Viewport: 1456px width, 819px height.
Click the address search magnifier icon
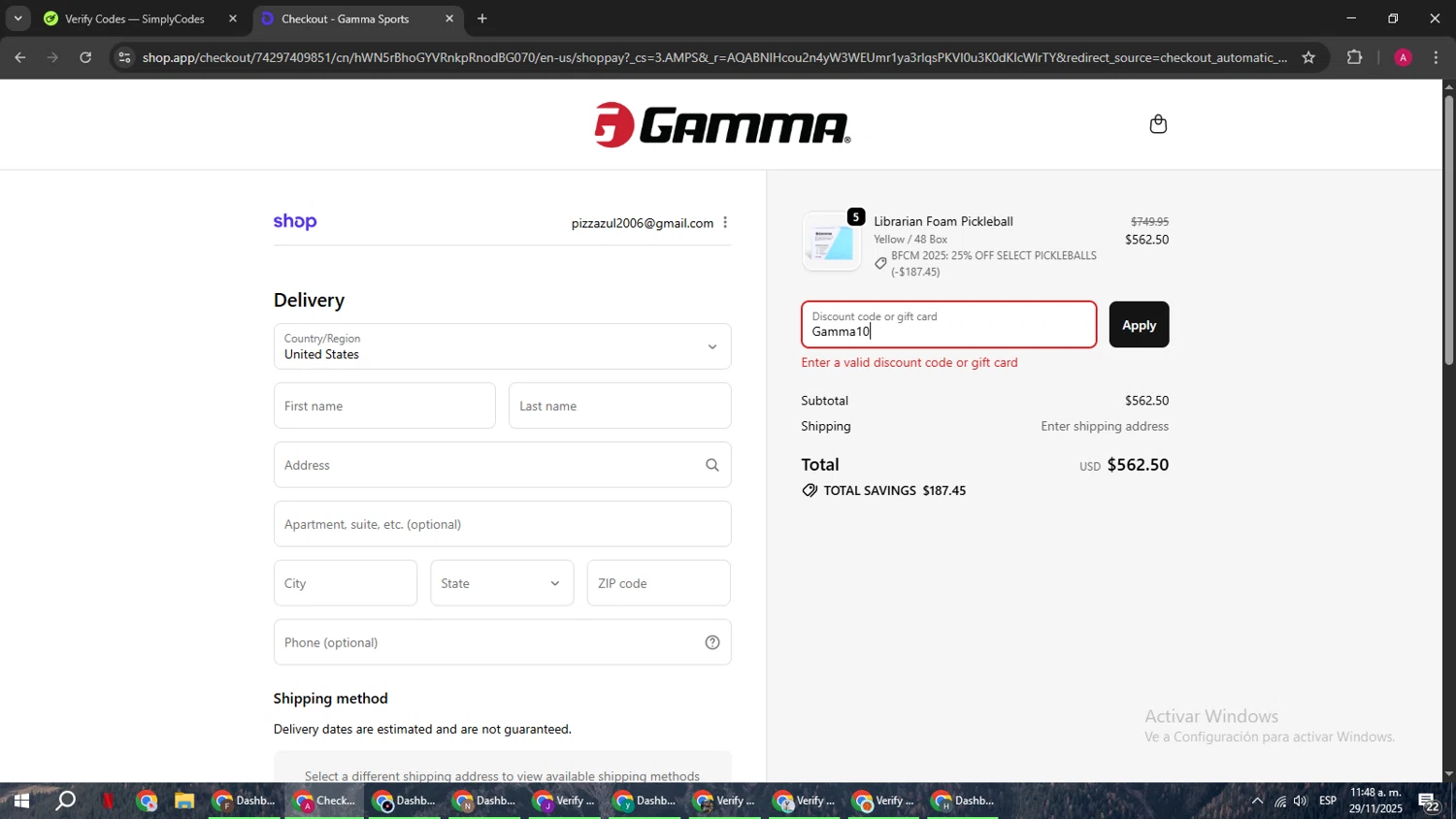pos(712,465)
